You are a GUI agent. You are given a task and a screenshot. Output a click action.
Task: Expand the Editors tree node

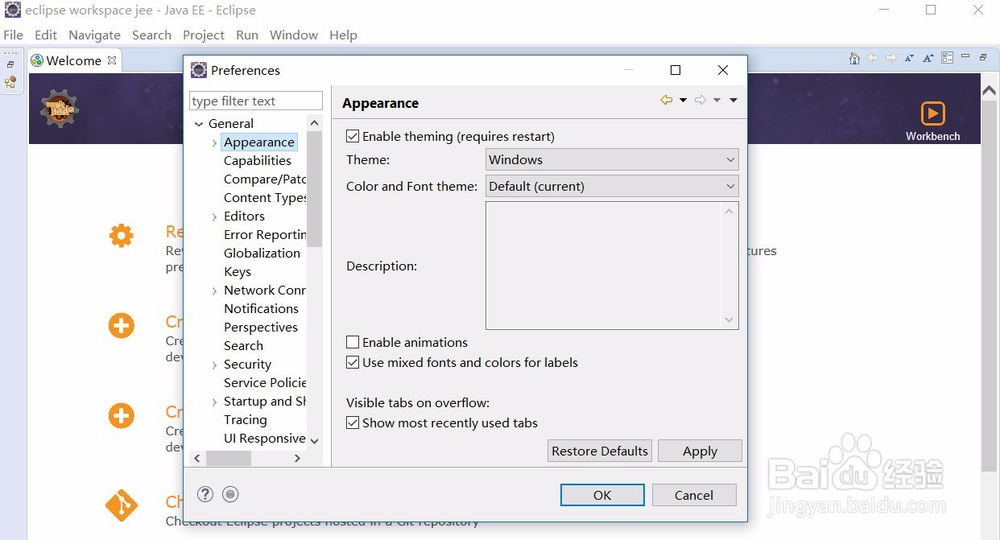[214, 217]
